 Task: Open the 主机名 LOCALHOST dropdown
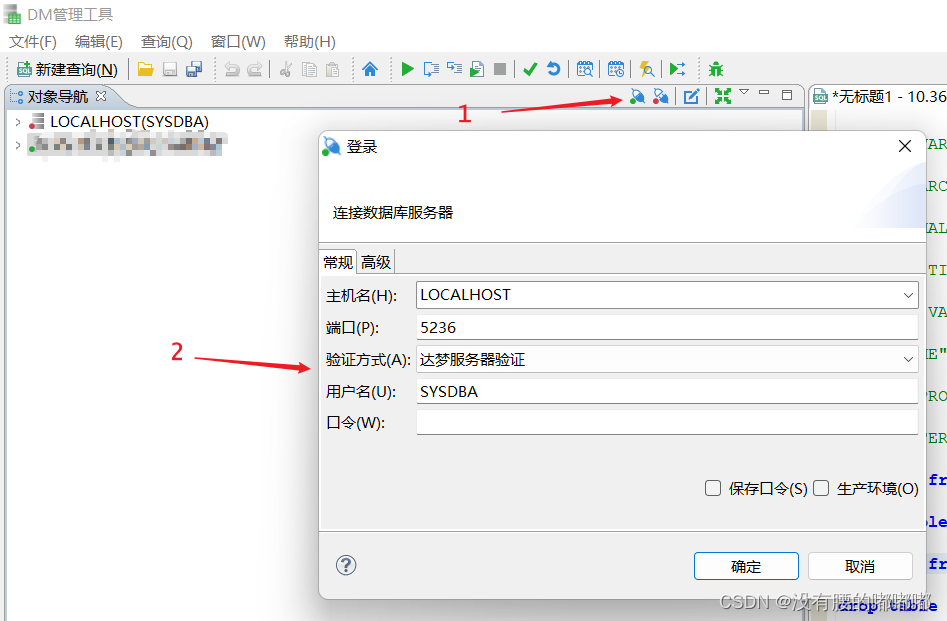tap(908, 295)
